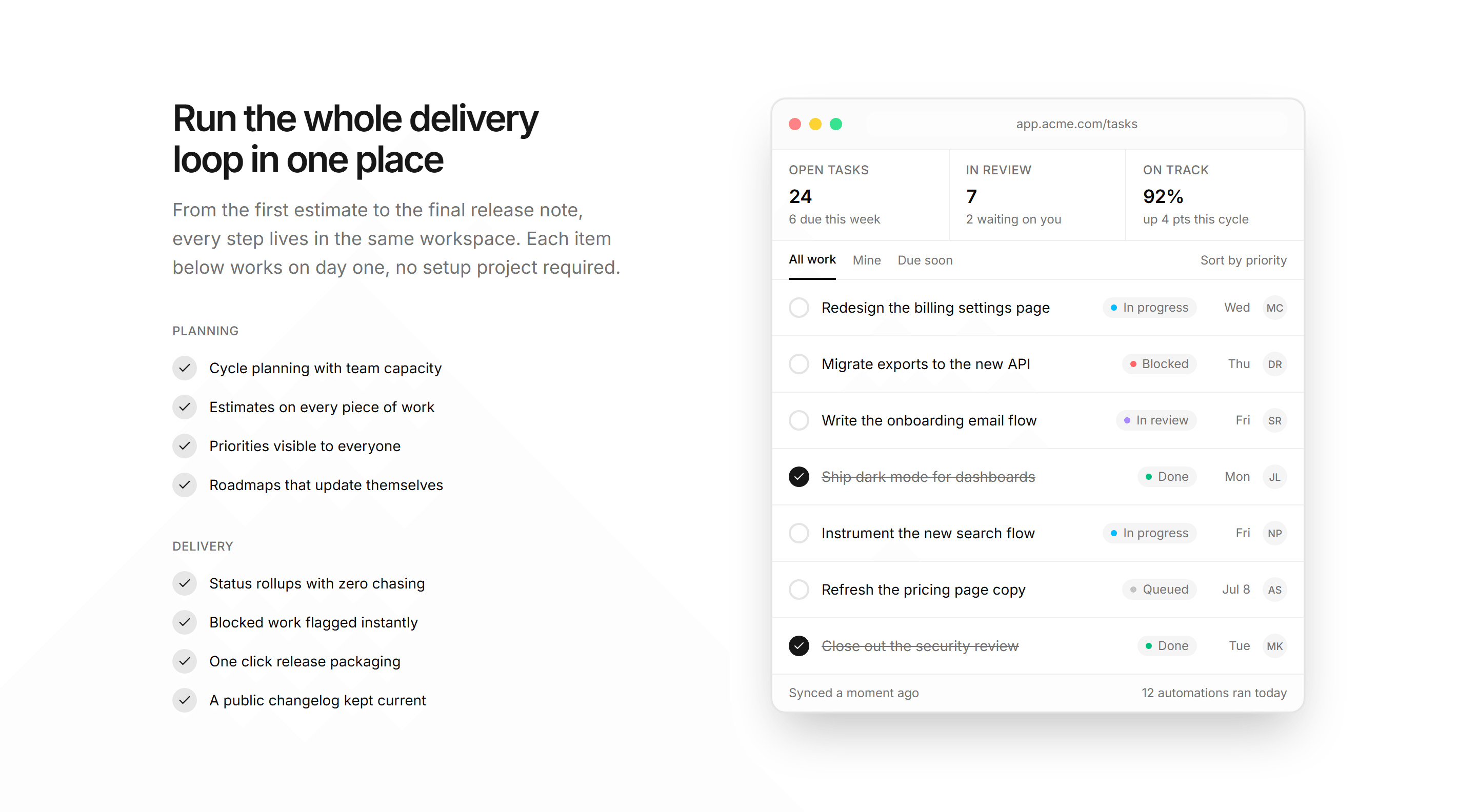The height and width of the screenshot is (812, 1477).
Task: Check off Migrate exports to the new API
Action: 799,364
